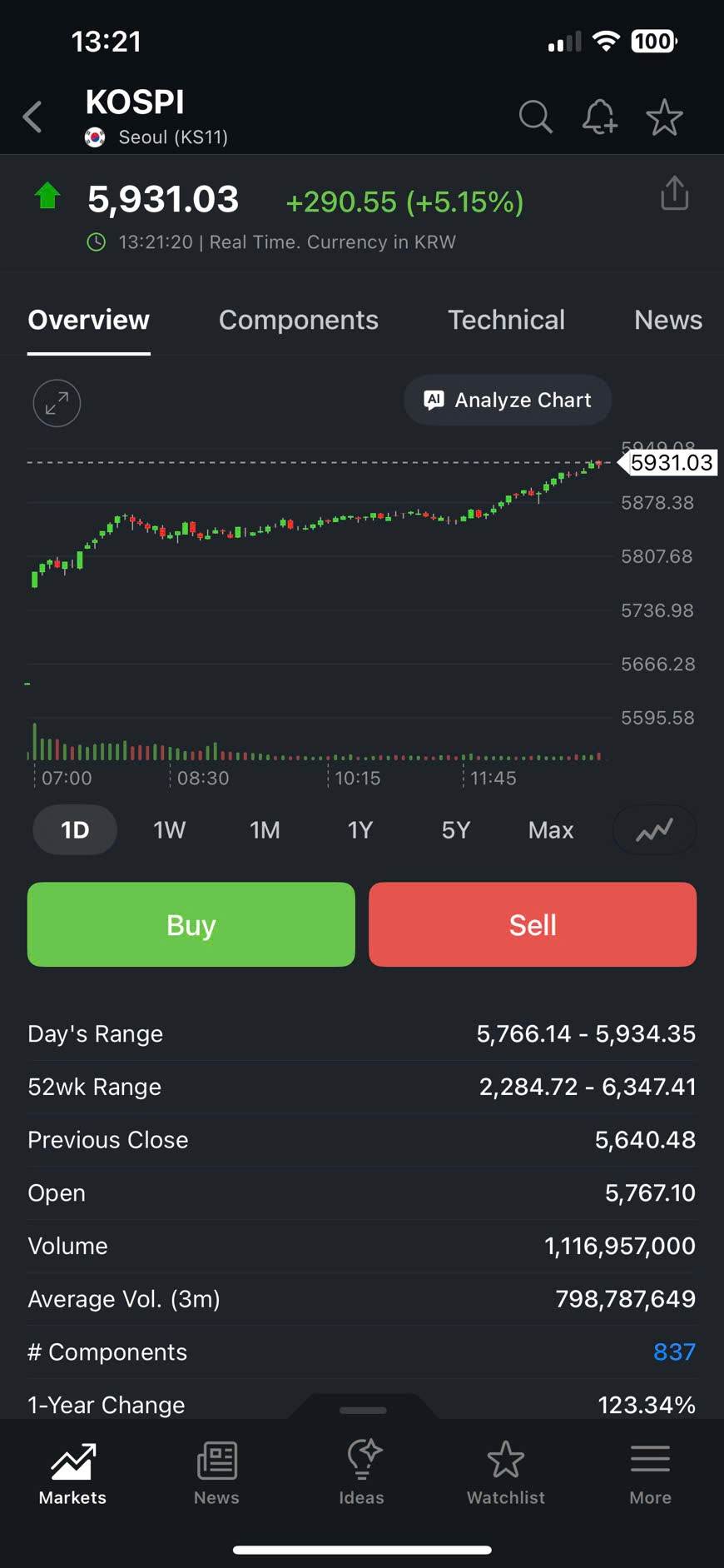Image resolution: width=724 pixels, height=1568 pixels.
Task: Open the search magnifier icon
Action: coord(535,117)
